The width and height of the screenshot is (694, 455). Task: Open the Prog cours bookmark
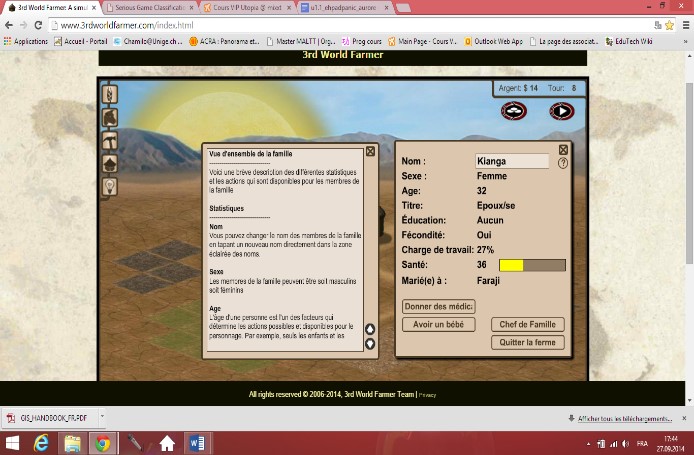tap(362, 41)
